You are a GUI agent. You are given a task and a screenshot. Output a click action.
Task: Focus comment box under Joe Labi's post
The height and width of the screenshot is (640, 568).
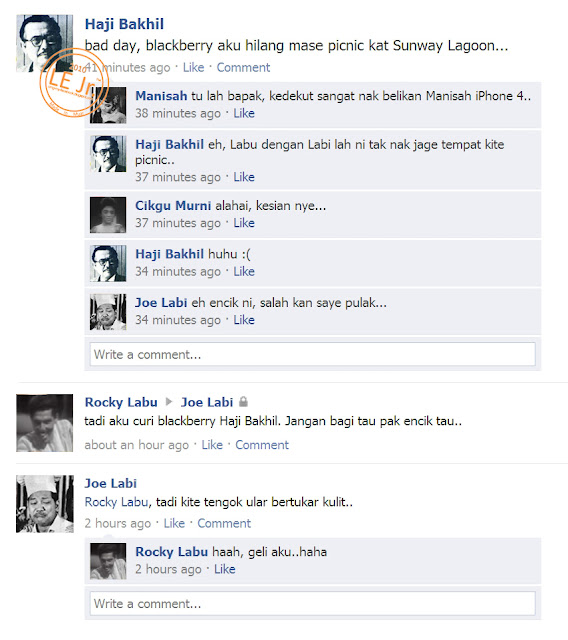313,603
